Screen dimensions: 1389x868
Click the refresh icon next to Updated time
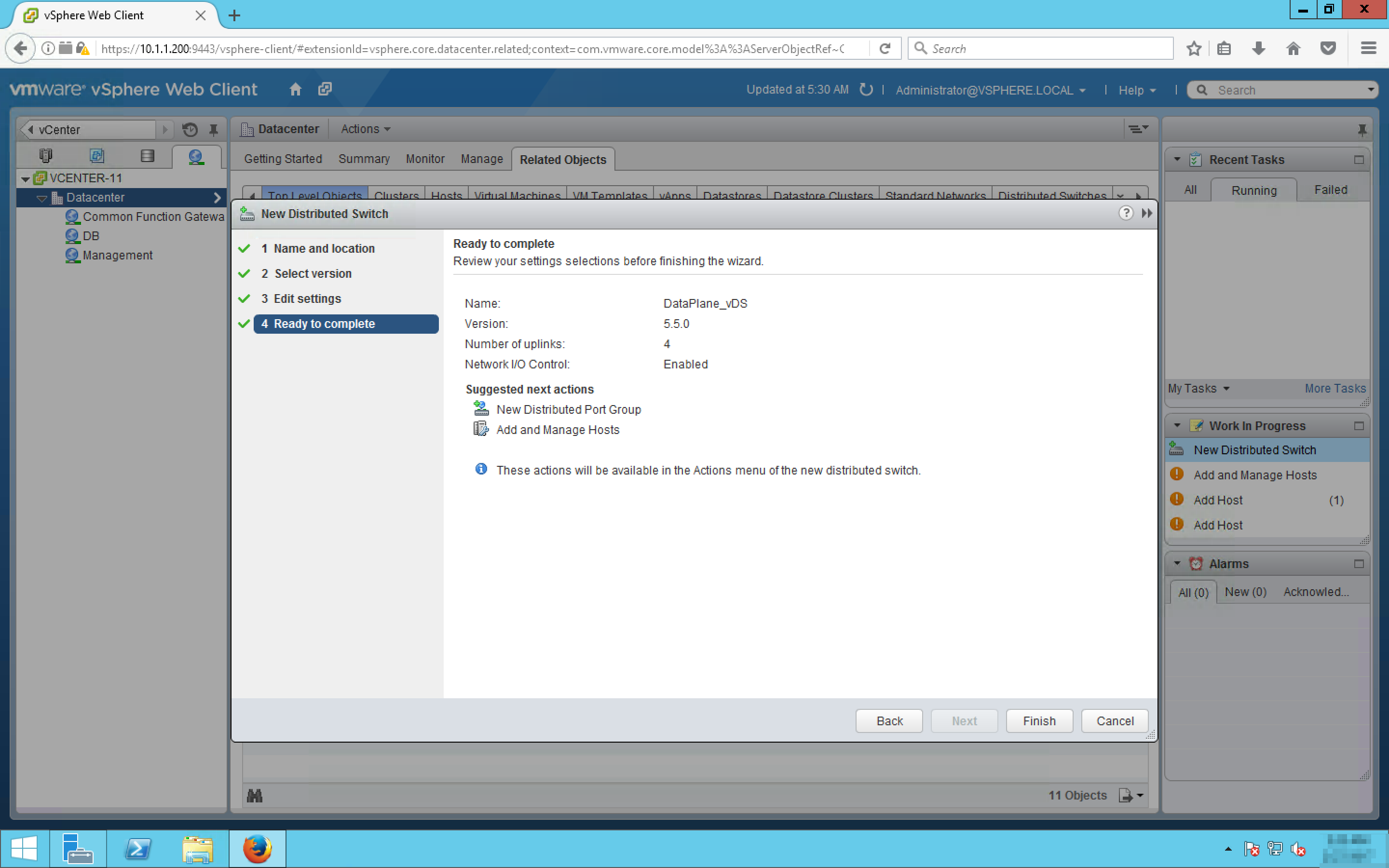click(x=866, y=90)
